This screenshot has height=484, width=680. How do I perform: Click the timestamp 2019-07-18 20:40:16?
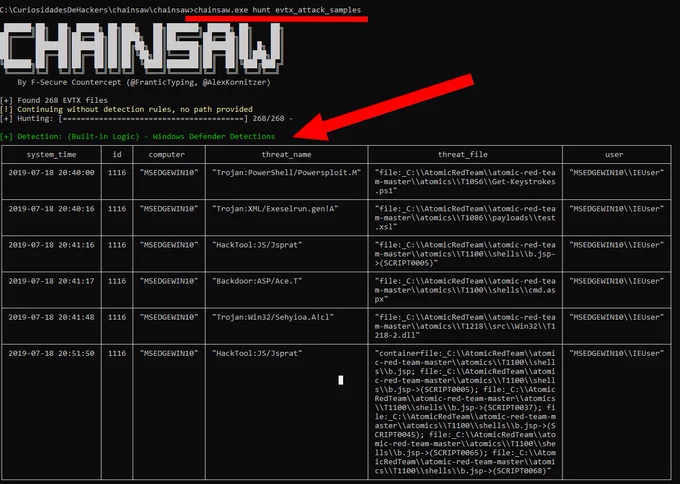[51, 209]
